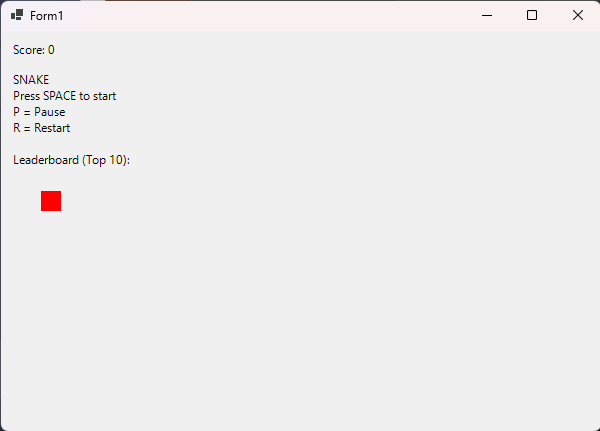Click the word "Restart" in the hints

pos(52,128)
